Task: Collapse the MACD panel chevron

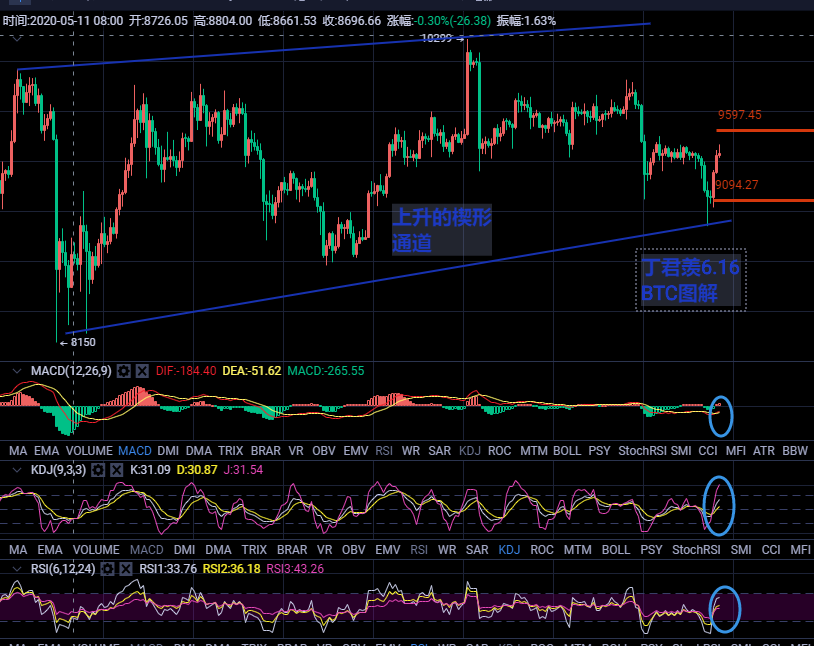Action: [x=15, y=371]
